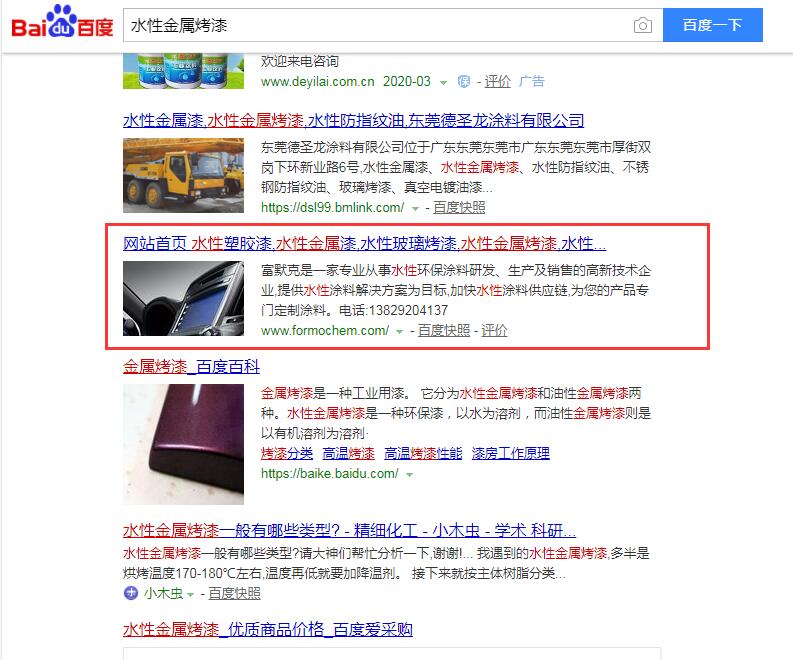Viewport: 793px width, 660px height.
Task: Open 东莞德圣龙涂料有限公司 result title
Action: pyautogui.click(x=354, y=120)
